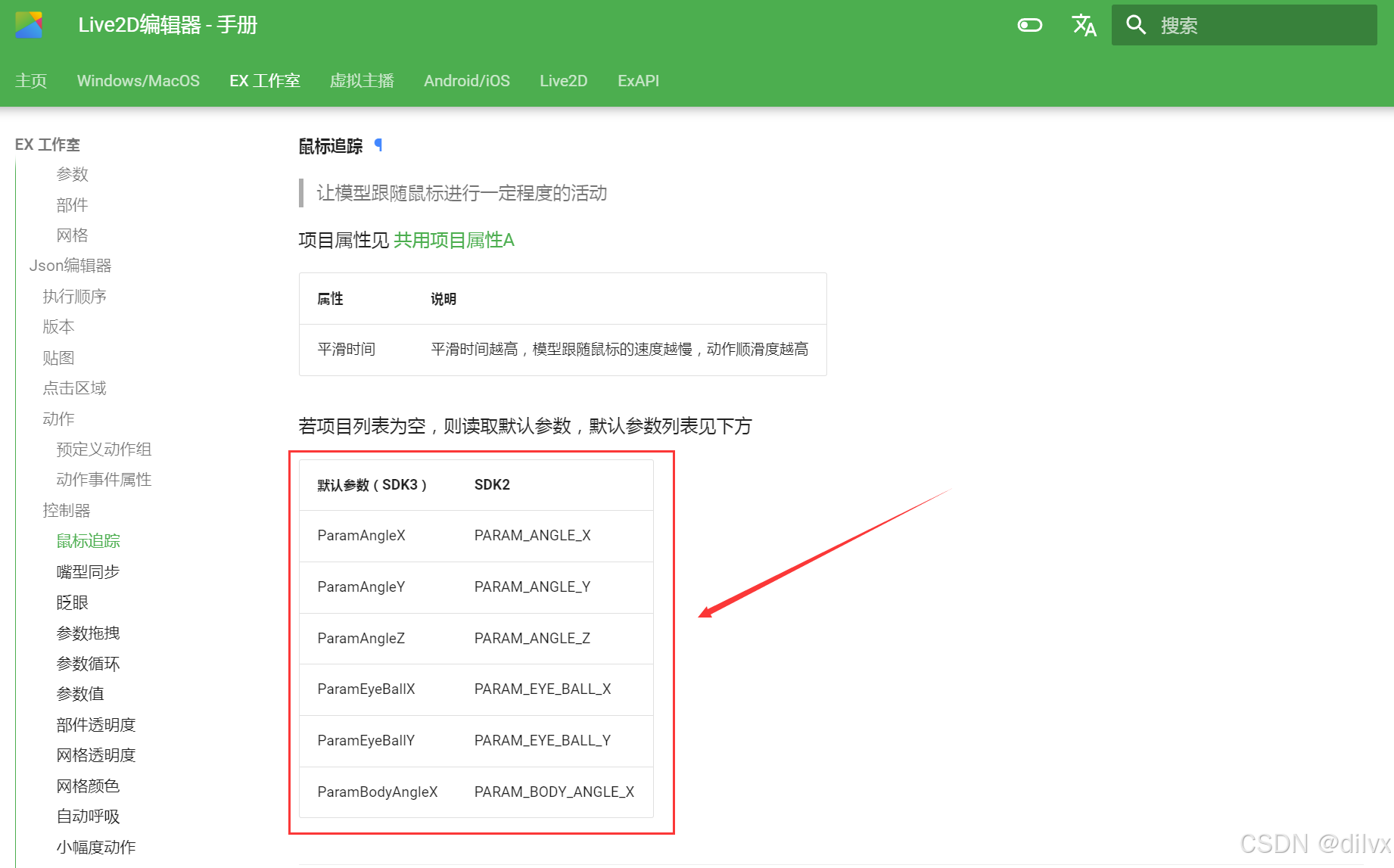
Task: Click the Live2D editor colorful logo
Action: [x=29, y=25]
